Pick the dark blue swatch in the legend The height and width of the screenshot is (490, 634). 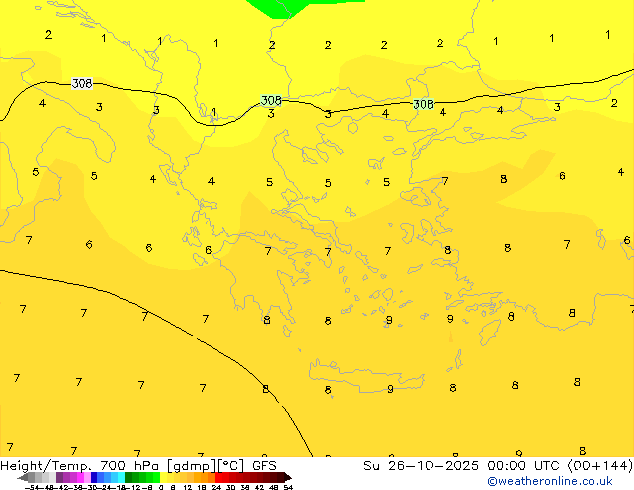pyautogui.click(x=94, y=478)
